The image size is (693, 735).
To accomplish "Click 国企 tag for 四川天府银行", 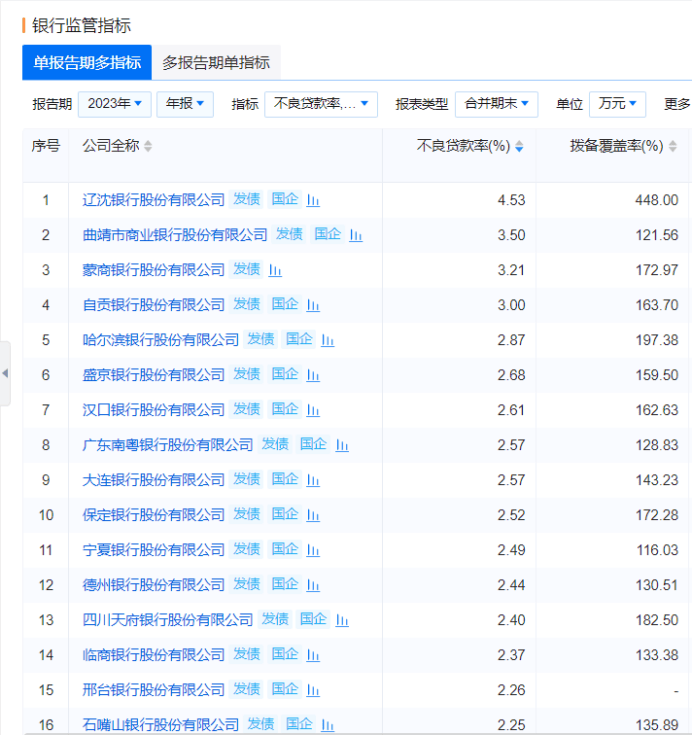I will [313, 619].
